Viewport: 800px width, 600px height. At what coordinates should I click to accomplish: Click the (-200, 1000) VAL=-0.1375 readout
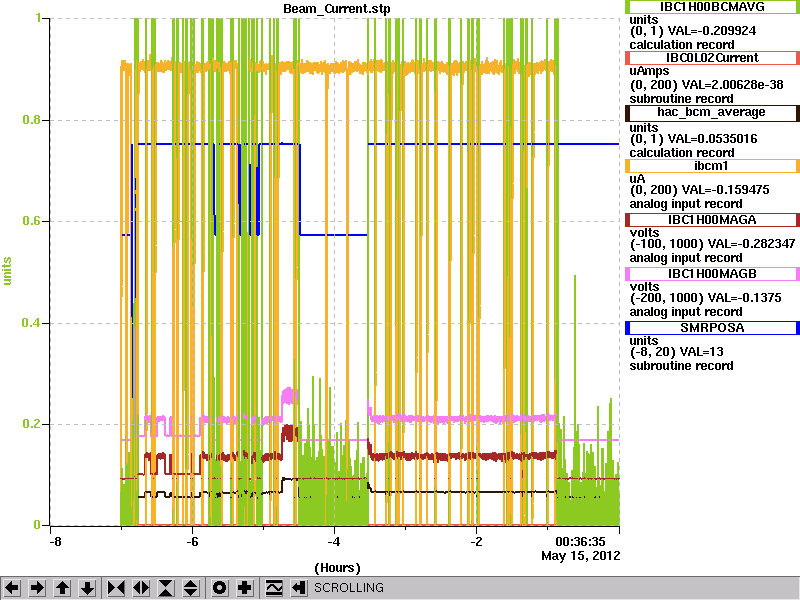(705, 298)
